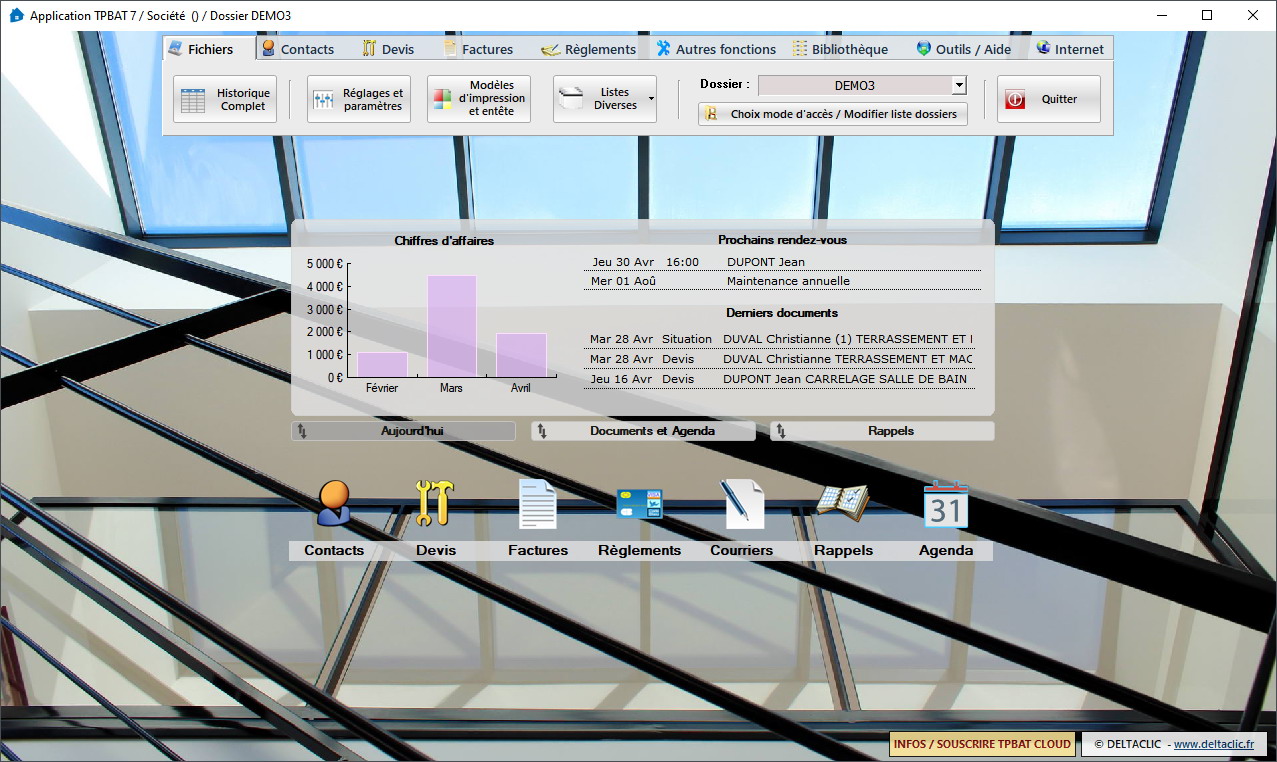Click Quitter to exit the application
Screen dimensions: 1277x762
pos(1049,99)
